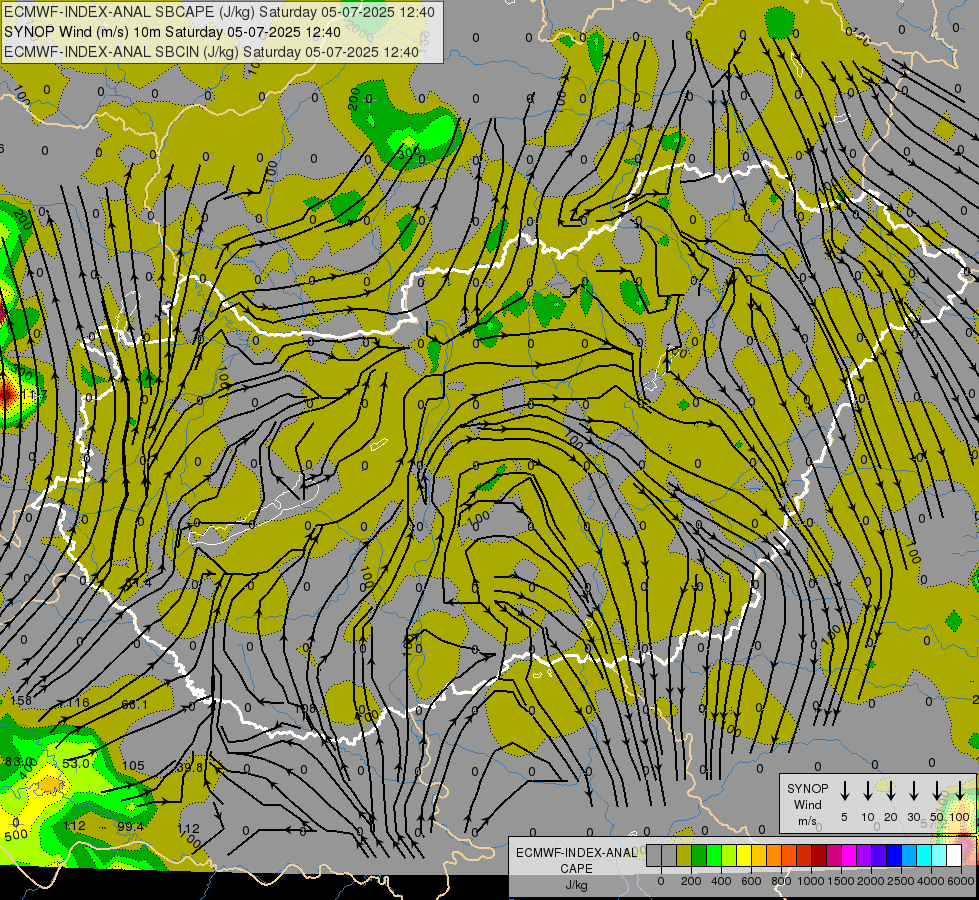Click the 800 tick label on CAPE scale
The image size is (979, 900).
tap(781, 881)
